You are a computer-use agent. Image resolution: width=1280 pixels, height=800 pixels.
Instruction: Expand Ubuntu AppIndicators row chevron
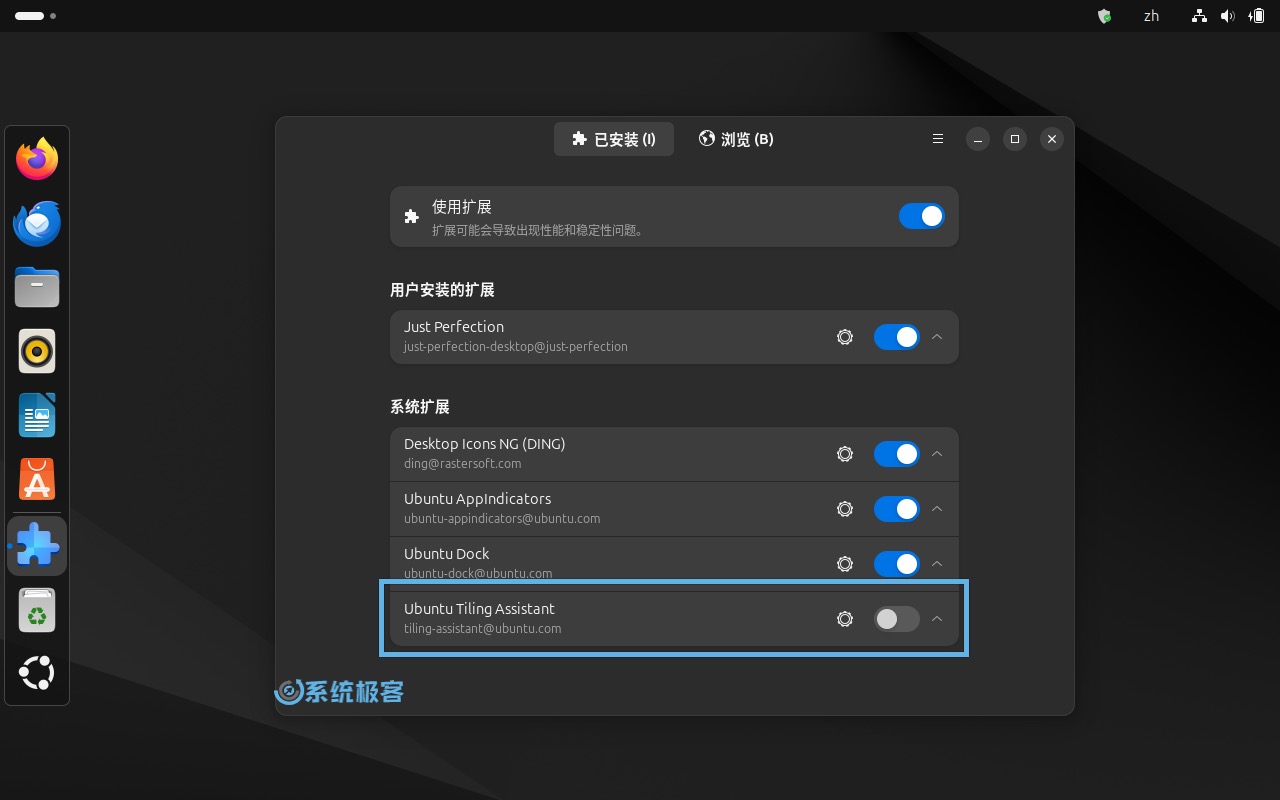[937, 509]
